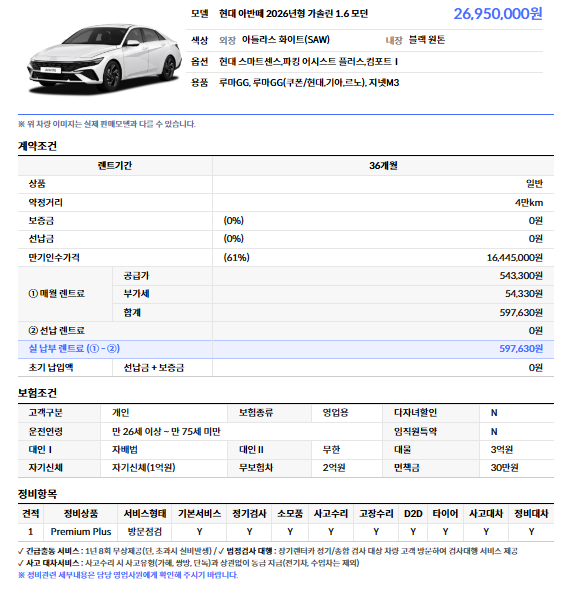Click the option list starting with 현대 스마트센스
This screenshot has height=589, width=563.
pyautogui.click(x=308, y=62)
